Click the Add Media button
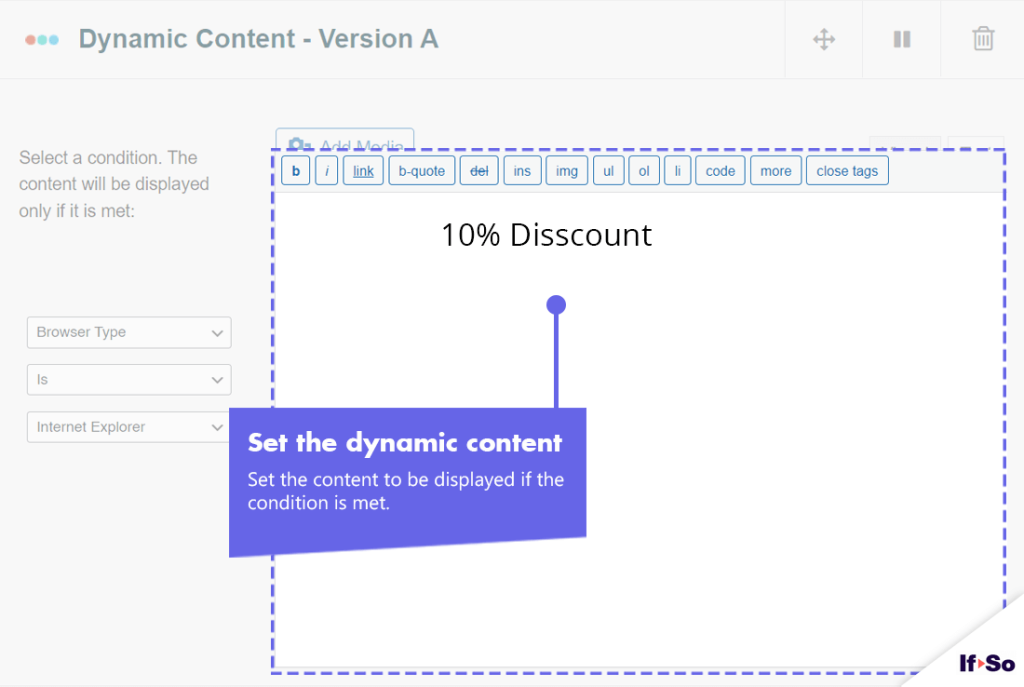1024x687 pixels. 345,139
